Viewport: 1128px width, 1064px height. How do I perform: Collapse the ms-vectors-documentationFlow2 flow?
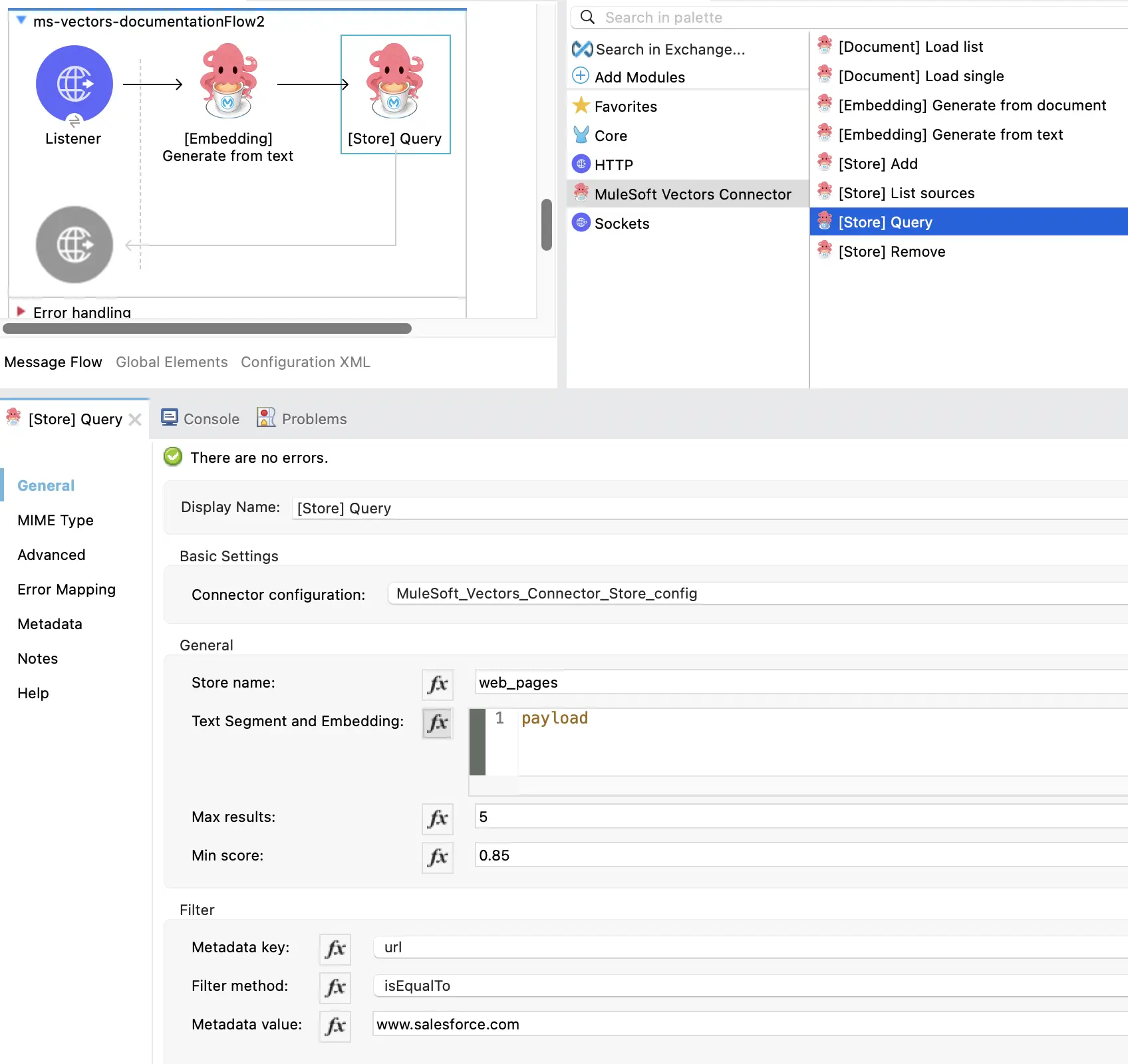tap(21, 21)
